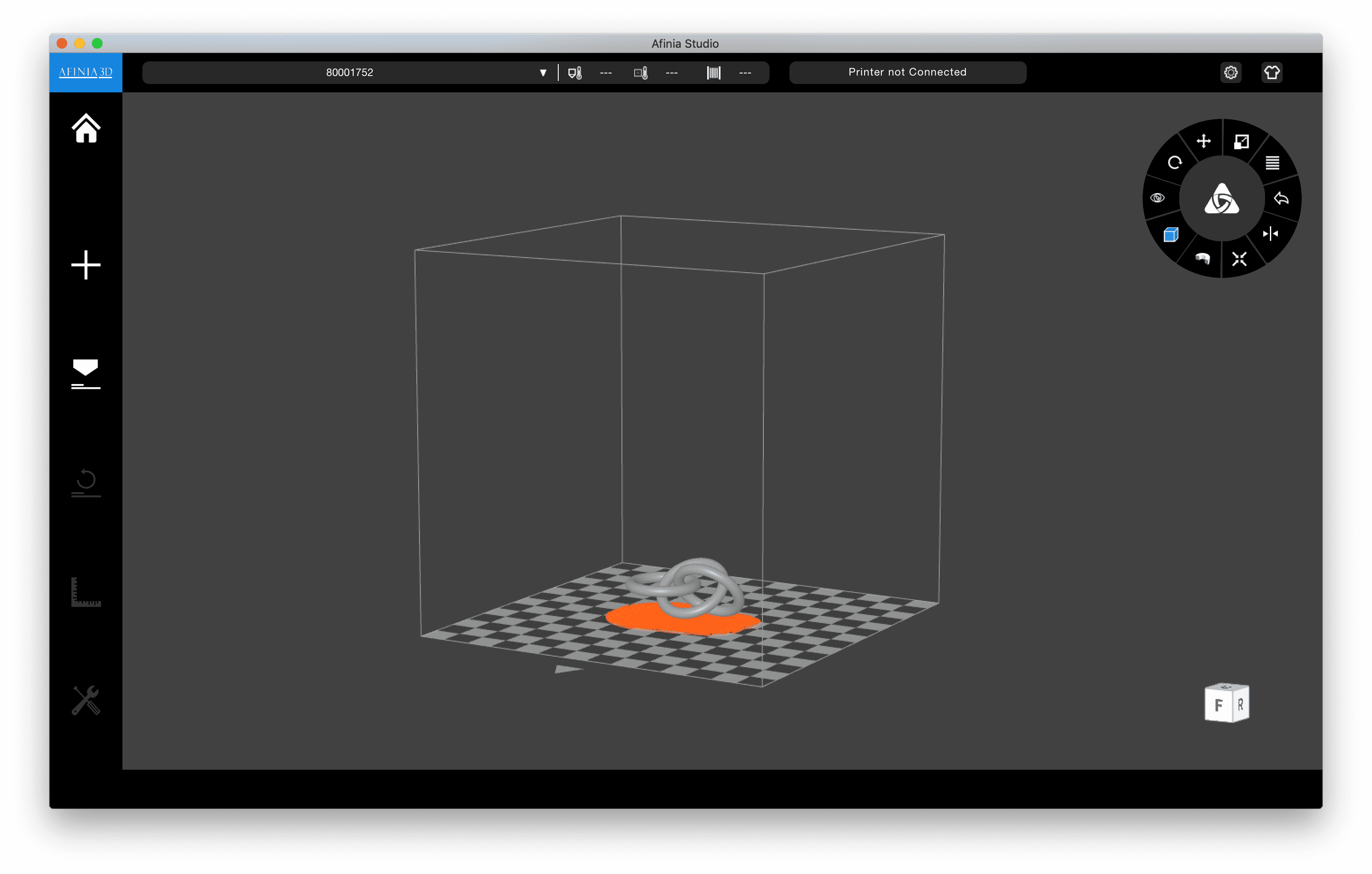Select the Scale tool on the wheel
Viewport: 1372px width, 874px height.
[x=1241, y=141]
